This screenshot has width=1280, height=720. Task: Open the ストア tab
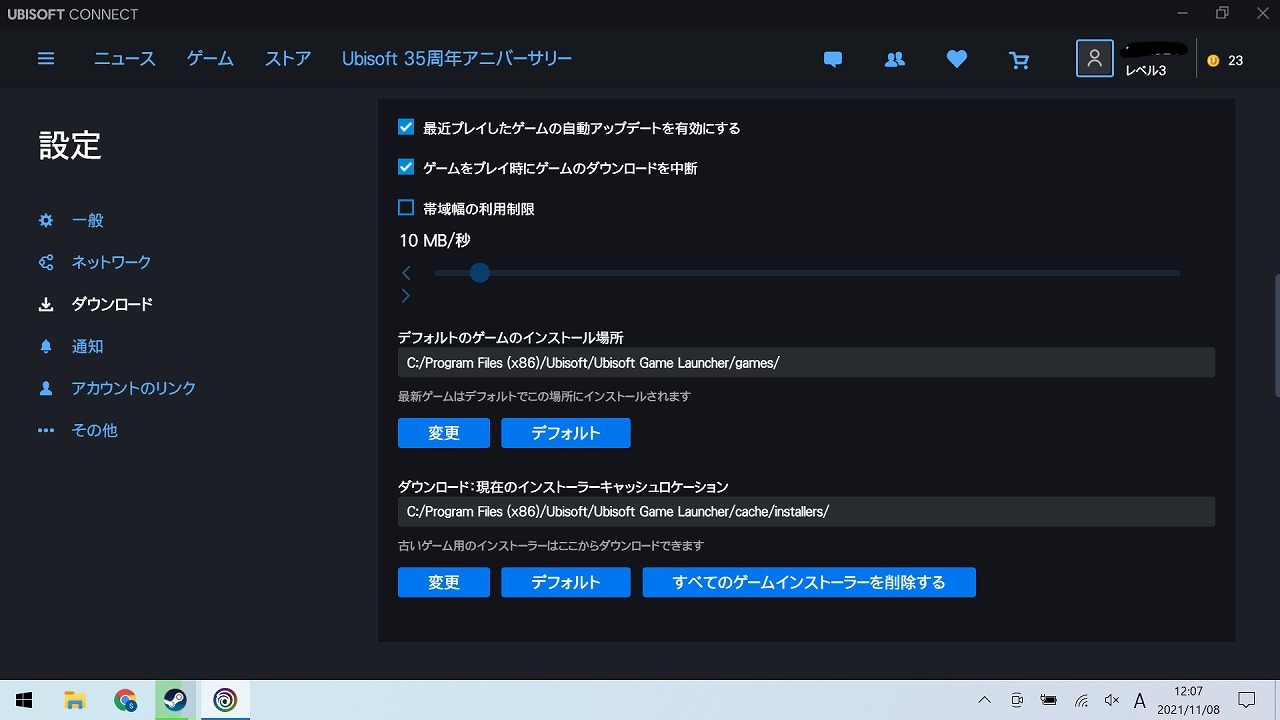click(x=288, y=59)
